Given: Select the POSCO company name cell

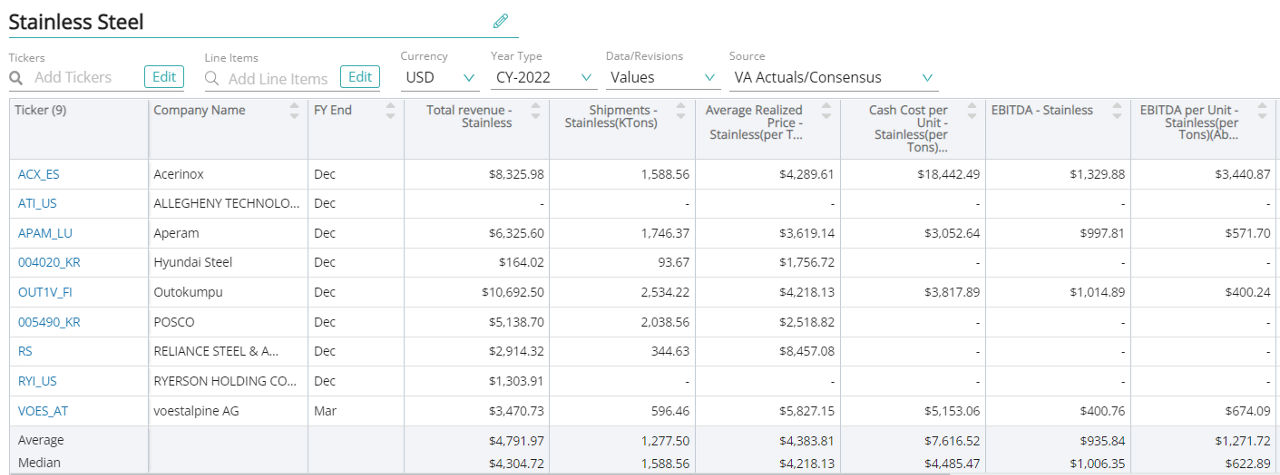Looking at the screenshot, I should pyautogui.click(x=228, y=322).
